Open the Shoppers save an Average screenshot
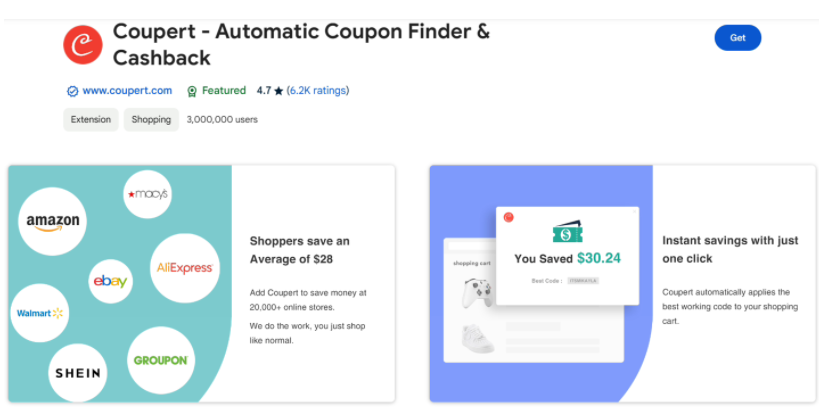 coord(202,284)
